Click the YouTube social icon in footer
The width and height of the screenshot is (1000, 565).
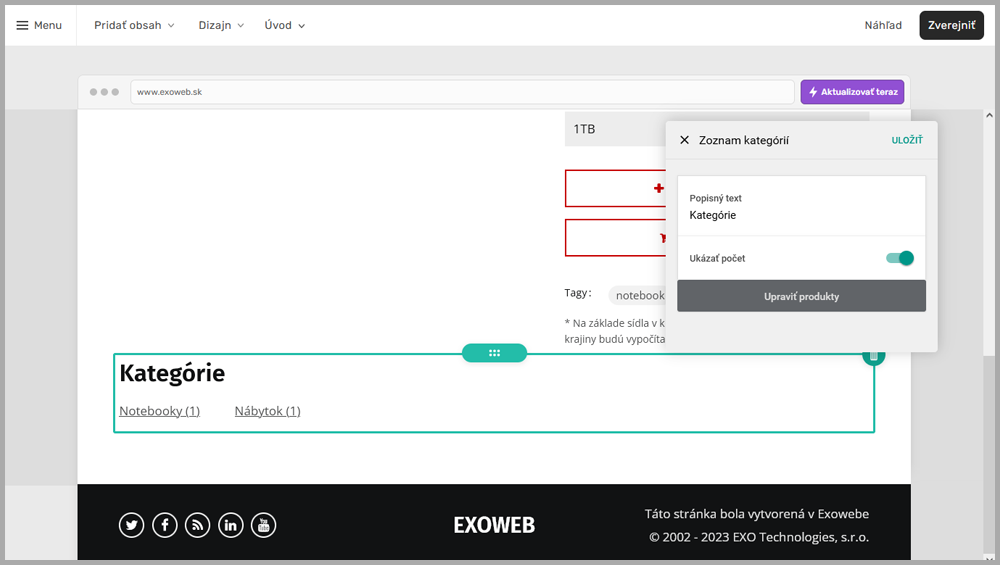point(263,525)
